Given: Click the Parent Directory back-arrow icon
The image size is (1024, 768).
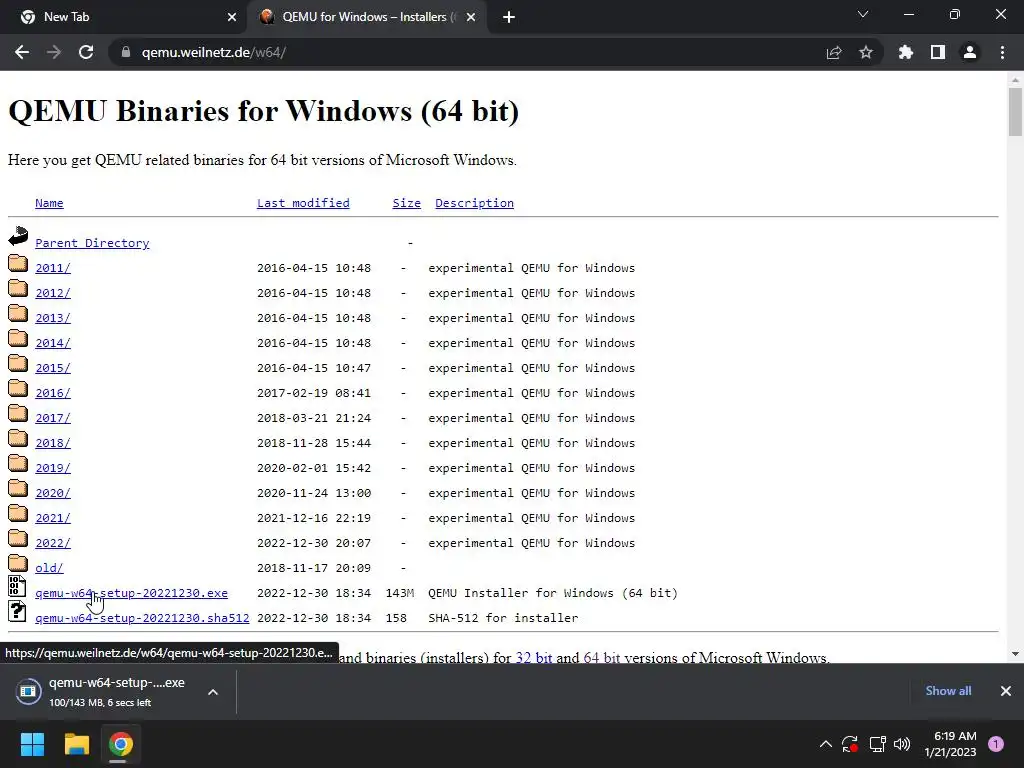Looking at the screenshot, I should click(x=18, y=236).
